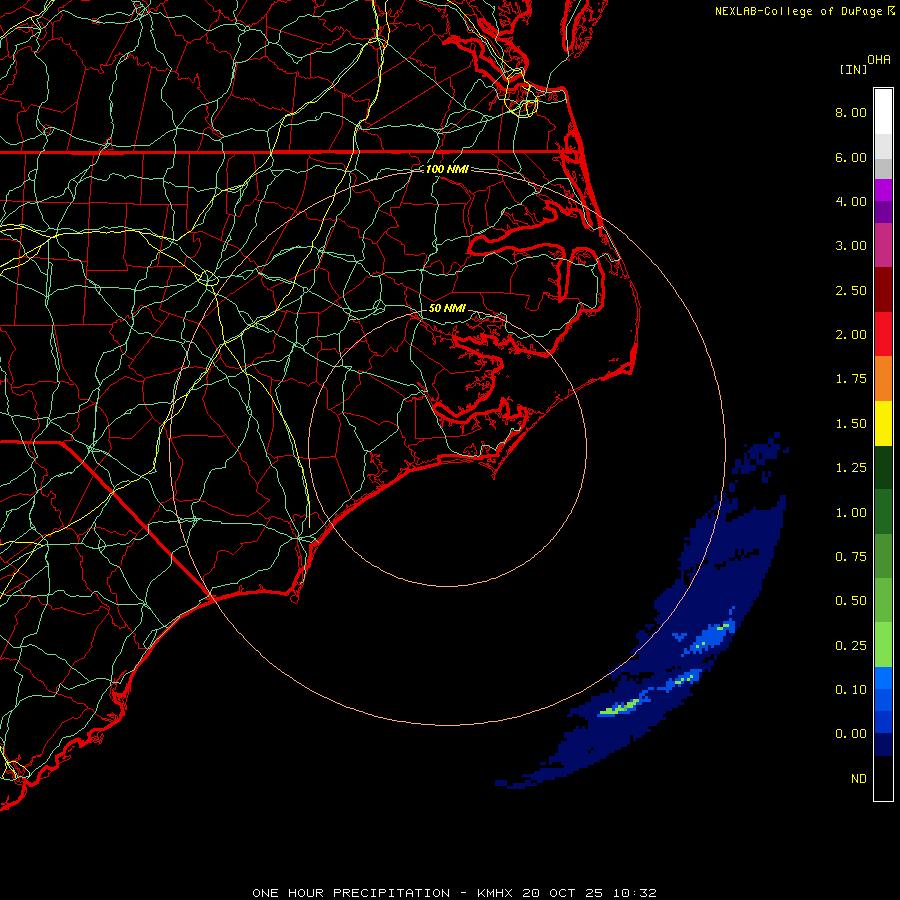Click the 1.50 legend value
Screen dimensions: 900x900
(851, 424)
